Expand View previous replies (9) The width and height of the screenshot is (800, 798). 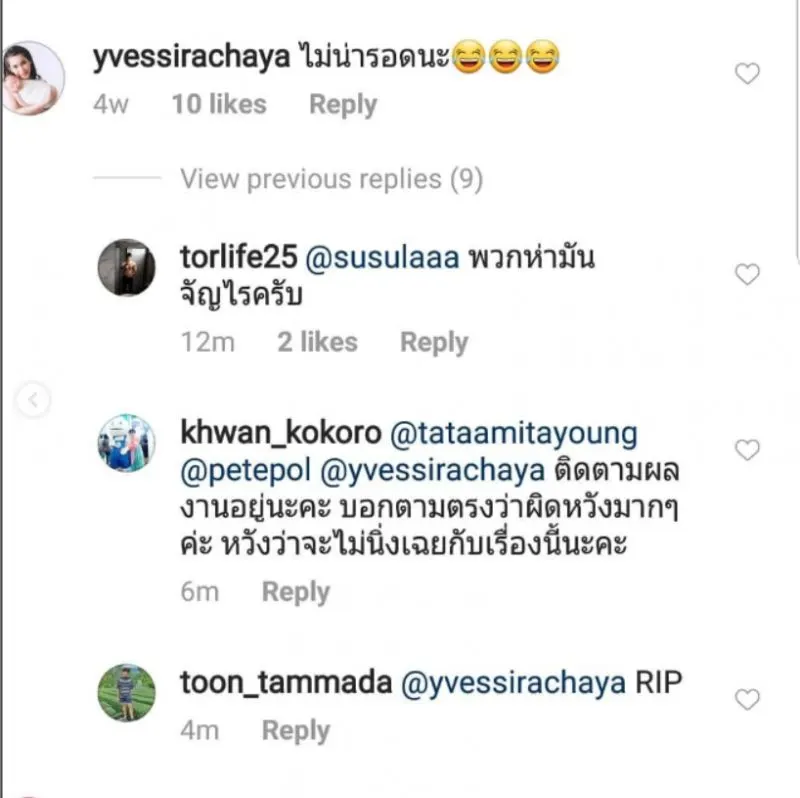[x=331, y=180]
